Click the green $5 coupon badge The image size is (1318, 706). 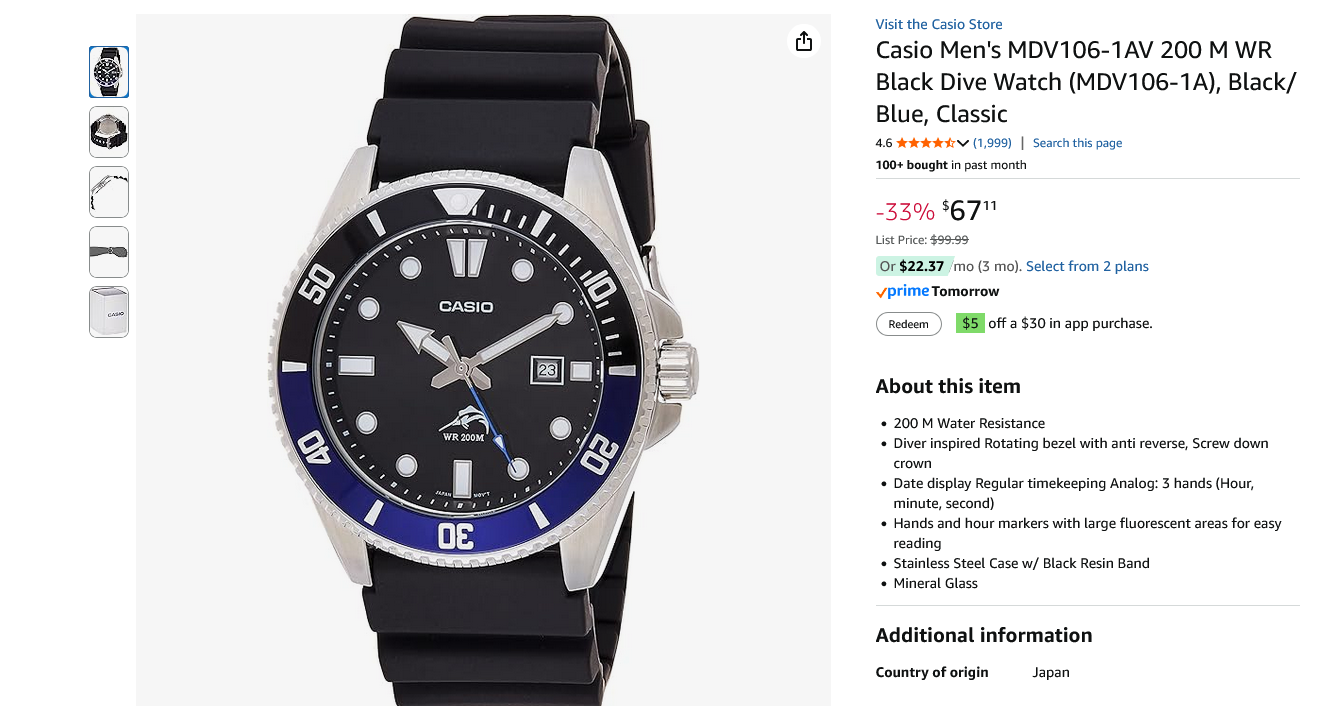coord(970,323)
